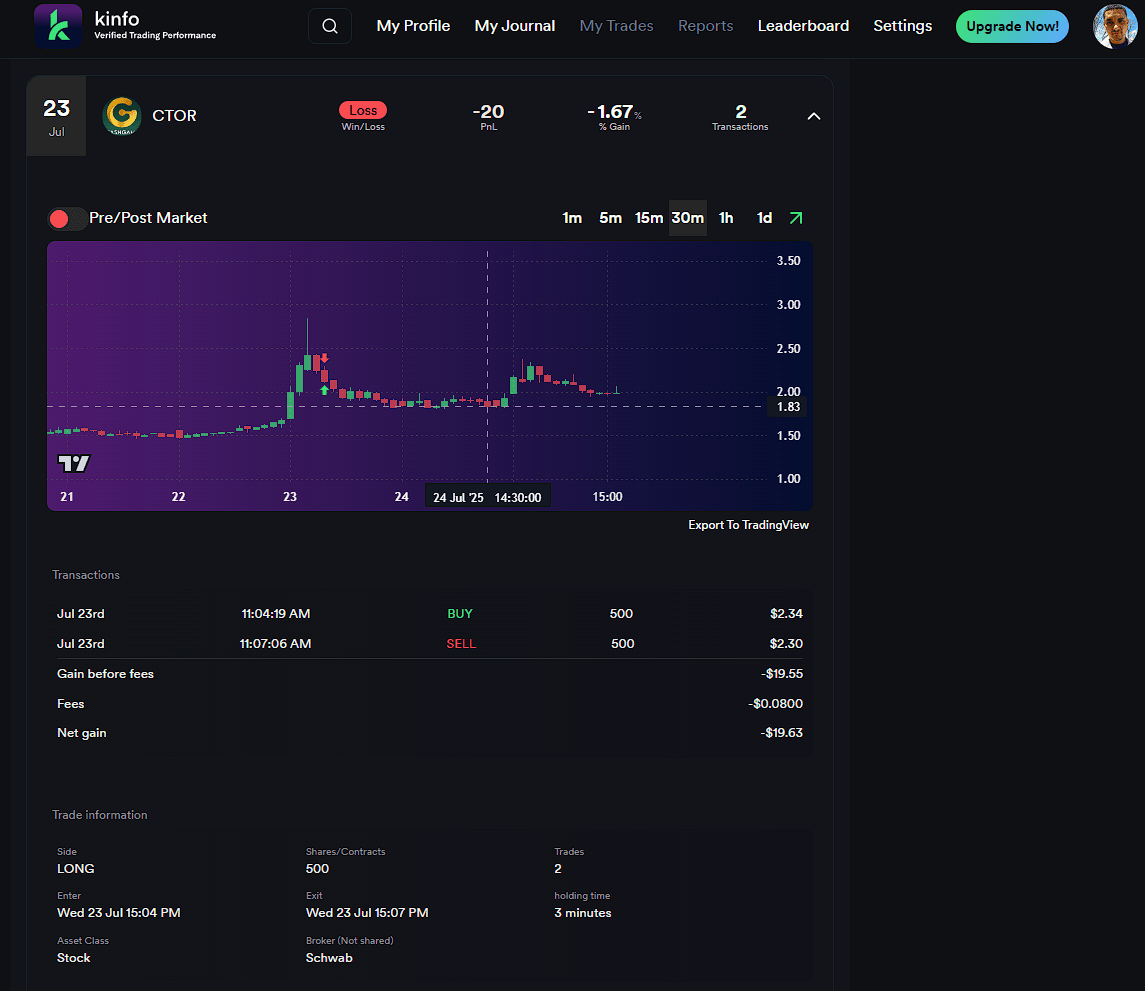Click the TradingView logo on chart
Screen dimensions: 1145x991
click(74, 463)
